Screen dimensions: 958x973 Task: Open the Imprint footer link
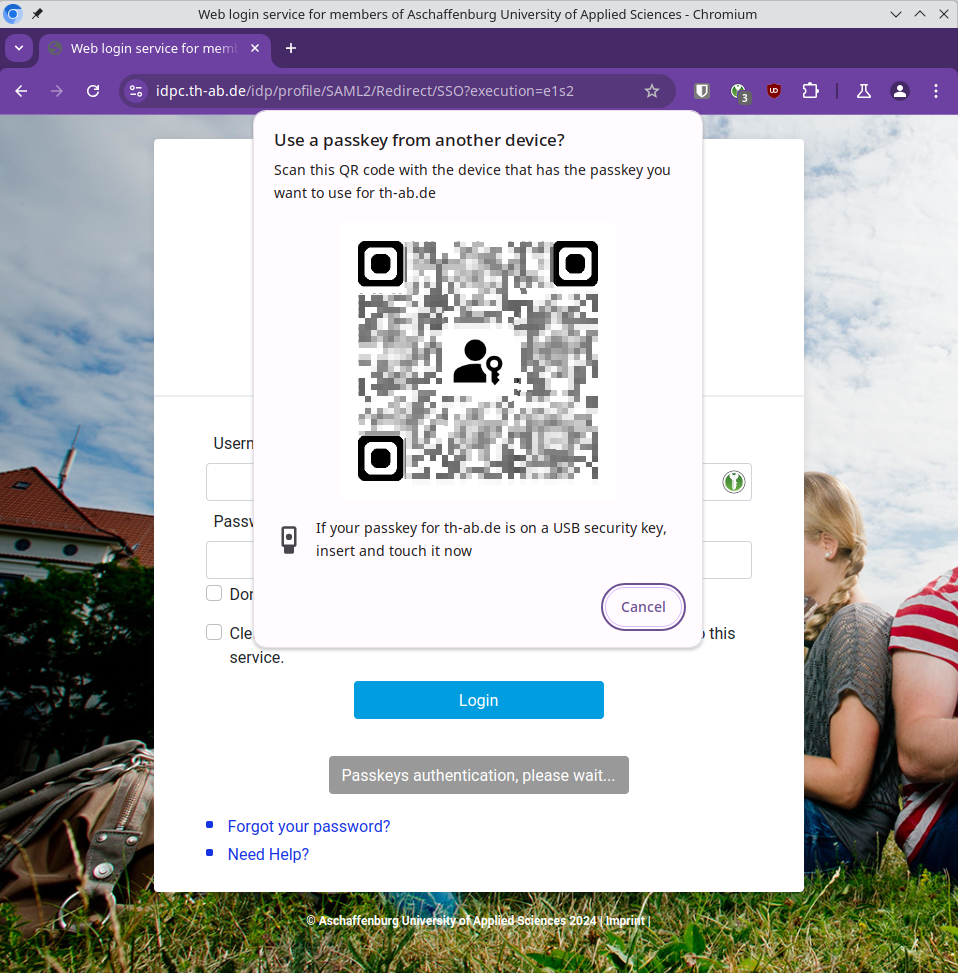(x=625, y=921)
